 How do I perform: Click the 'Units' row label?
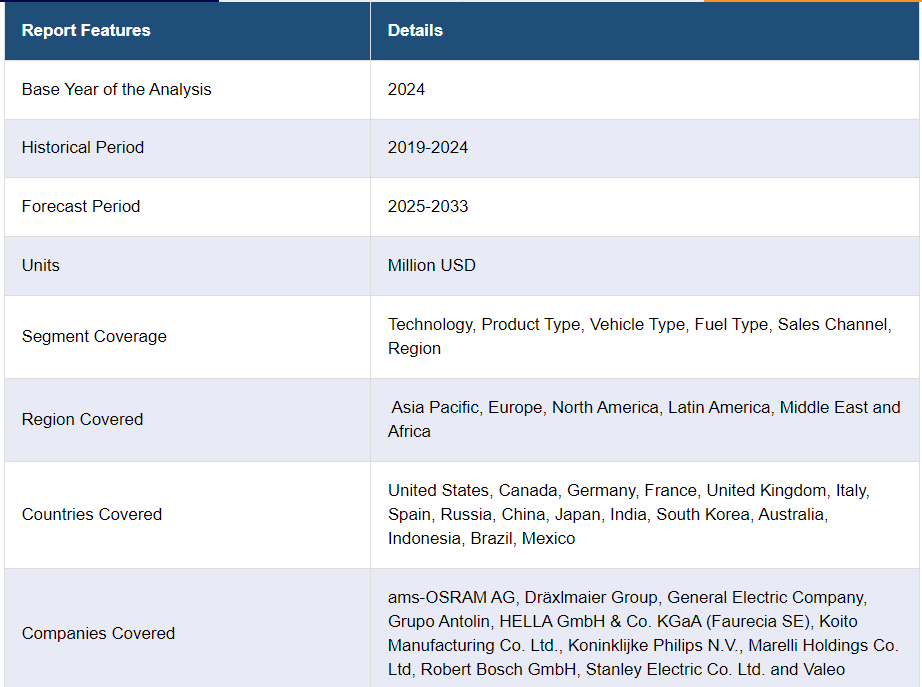[x=41, y=265]
